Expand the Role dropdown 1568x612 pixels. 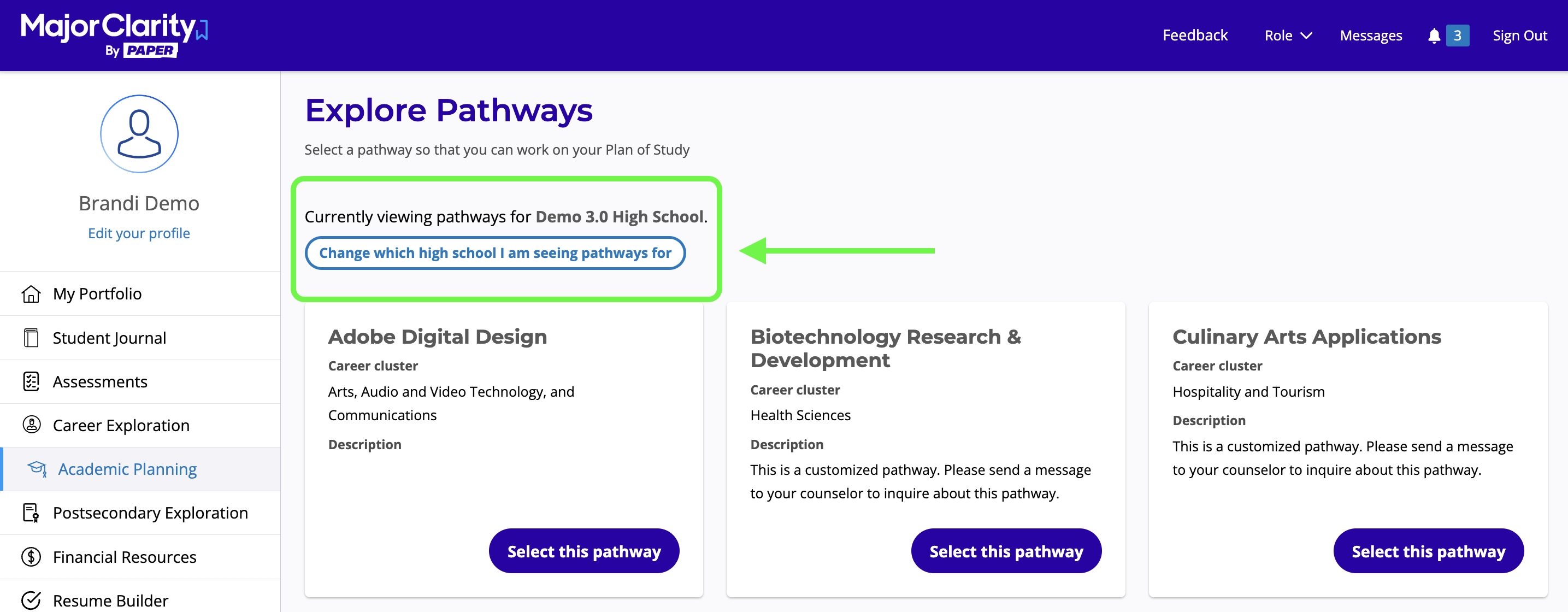click(x=1287, y=35)
